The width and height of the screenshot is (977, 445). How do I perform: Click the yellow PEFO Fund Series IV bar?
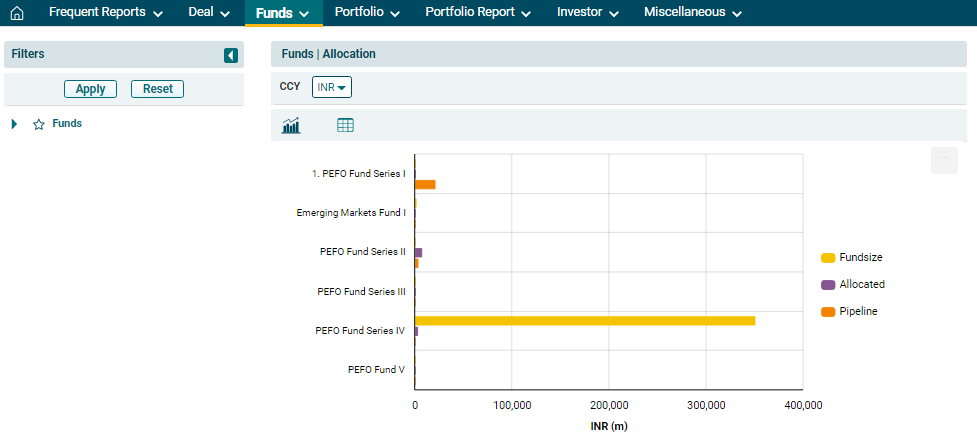point(585,321)
